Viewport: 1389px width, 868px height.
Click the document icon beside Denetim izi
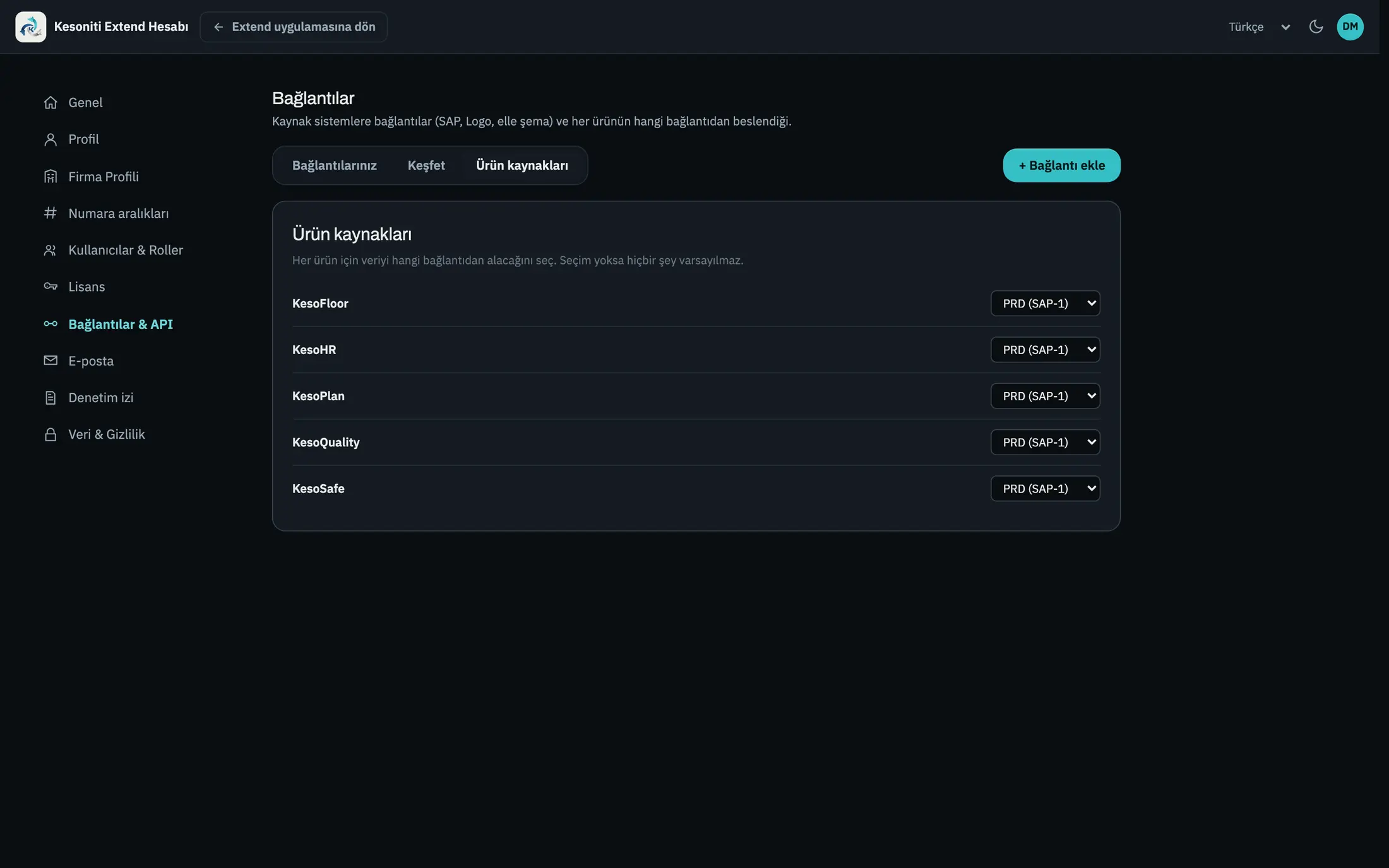[51, 398]
